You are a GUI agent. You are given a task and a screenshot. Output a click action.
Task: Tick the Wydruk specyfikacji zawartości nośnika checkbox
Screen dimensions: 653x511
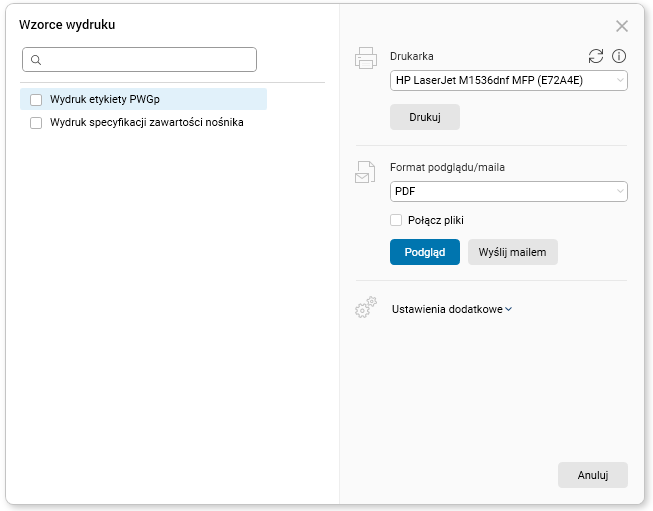point(36,123)
